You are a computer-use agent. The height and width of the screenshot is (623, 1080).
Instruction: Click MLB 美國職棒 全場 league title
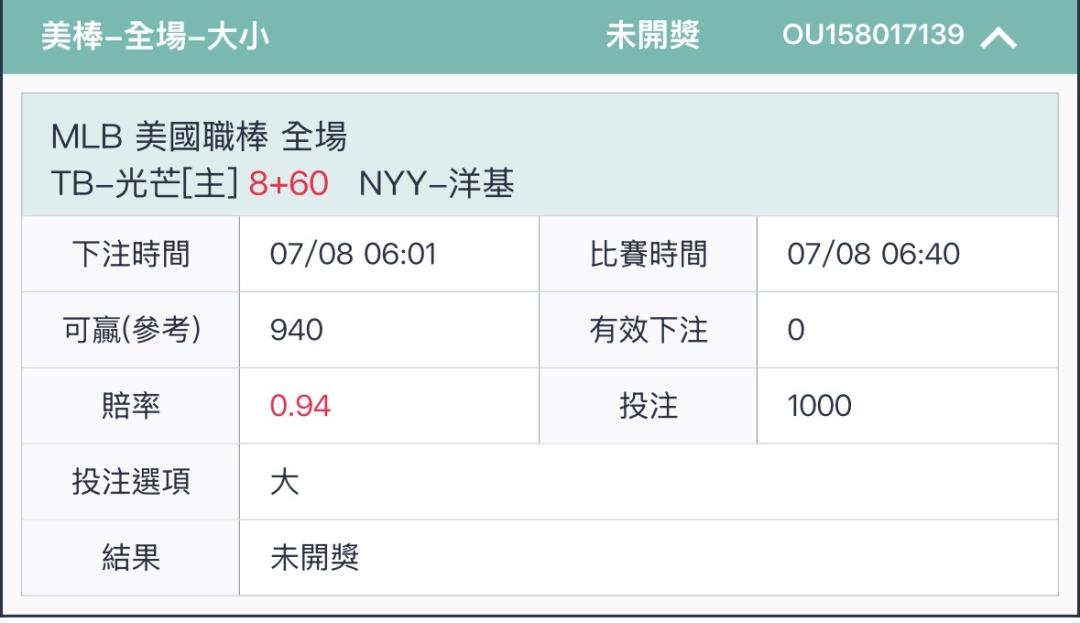point(198,136)
